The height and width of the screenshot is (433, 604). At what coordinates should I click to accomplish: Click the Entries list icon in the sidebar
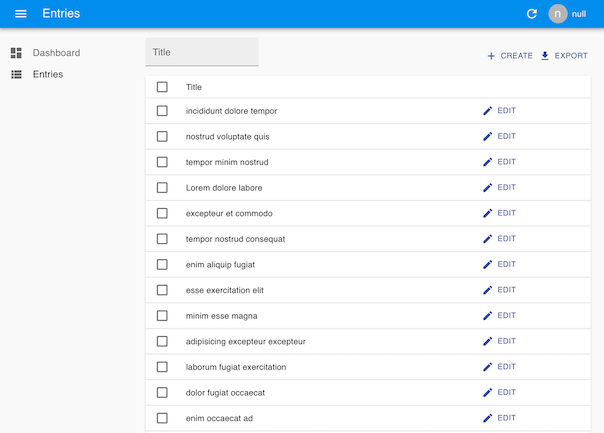point(16,74)
